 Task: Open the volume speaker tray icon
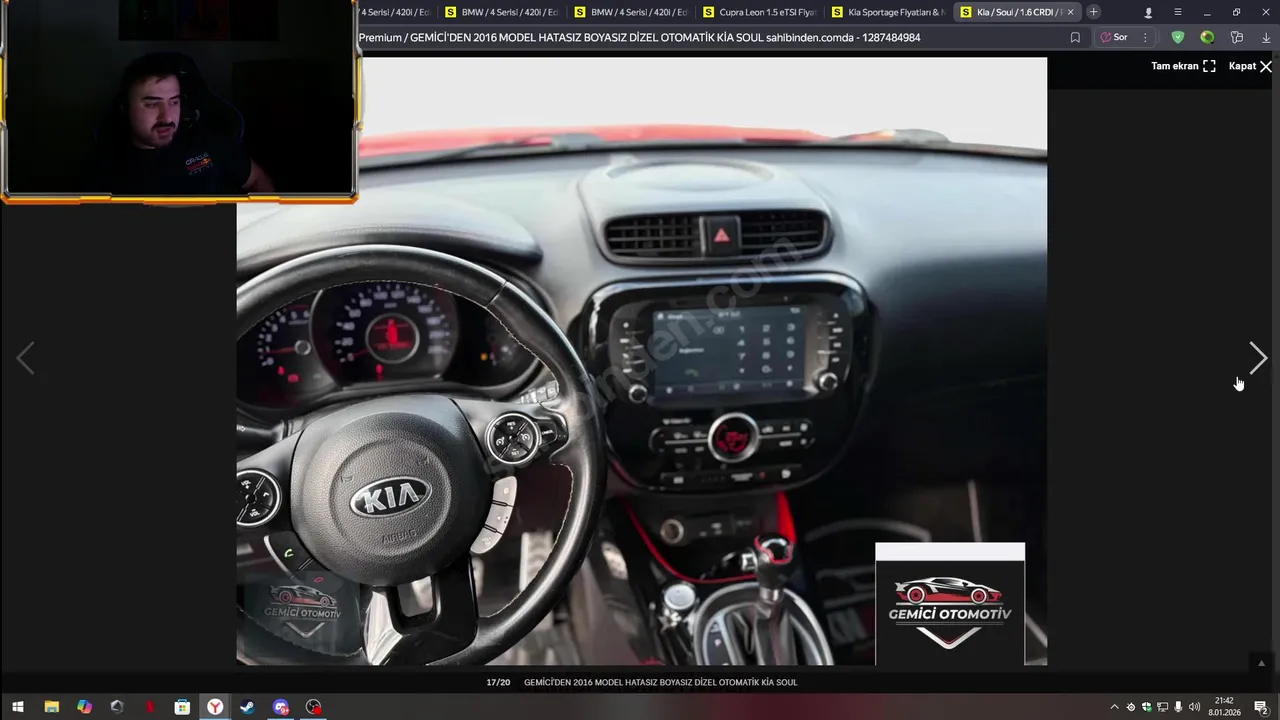point(1194,707)
